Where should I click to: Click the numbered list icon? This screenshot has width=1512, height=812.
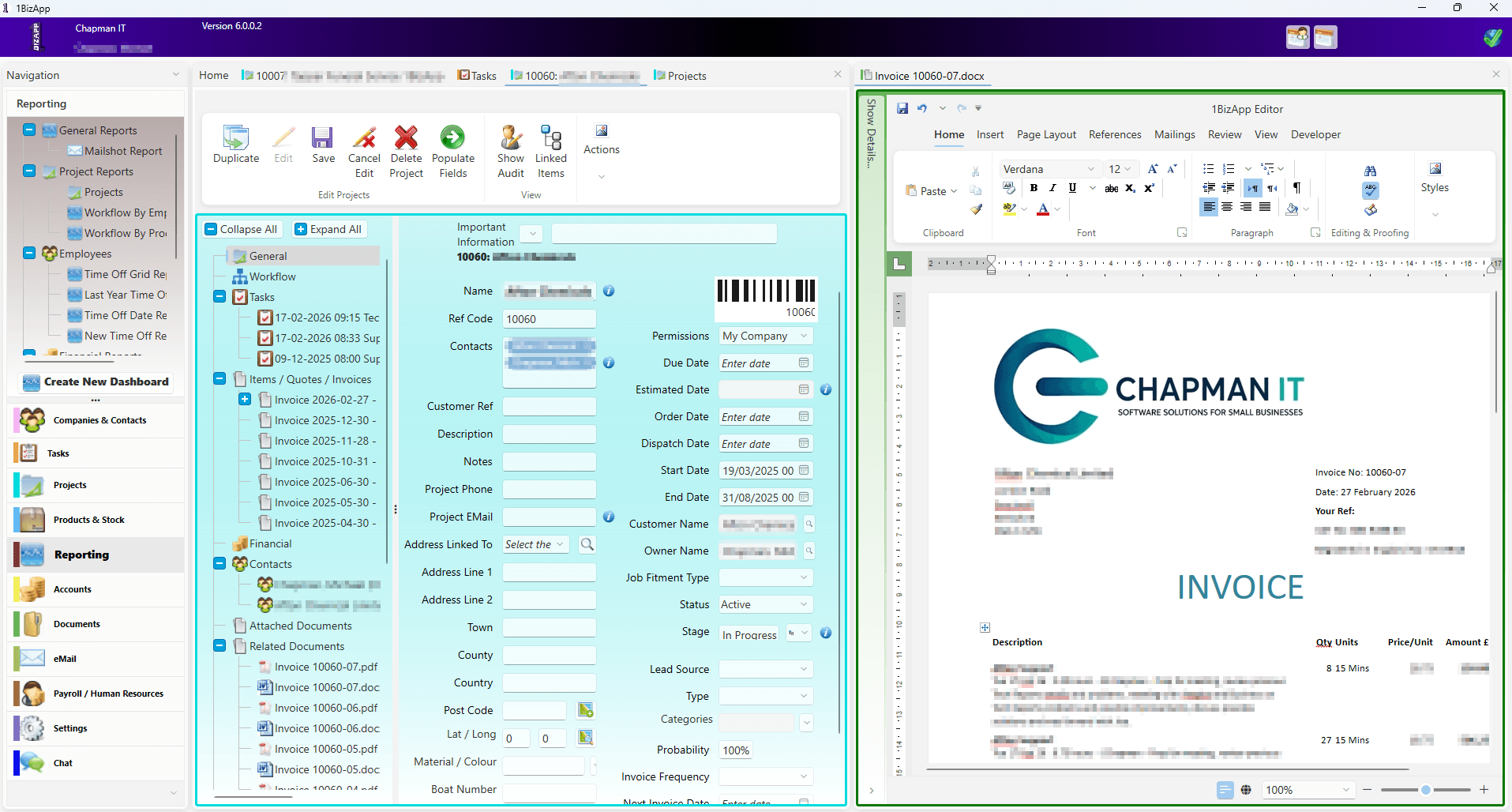[1228, 169]
